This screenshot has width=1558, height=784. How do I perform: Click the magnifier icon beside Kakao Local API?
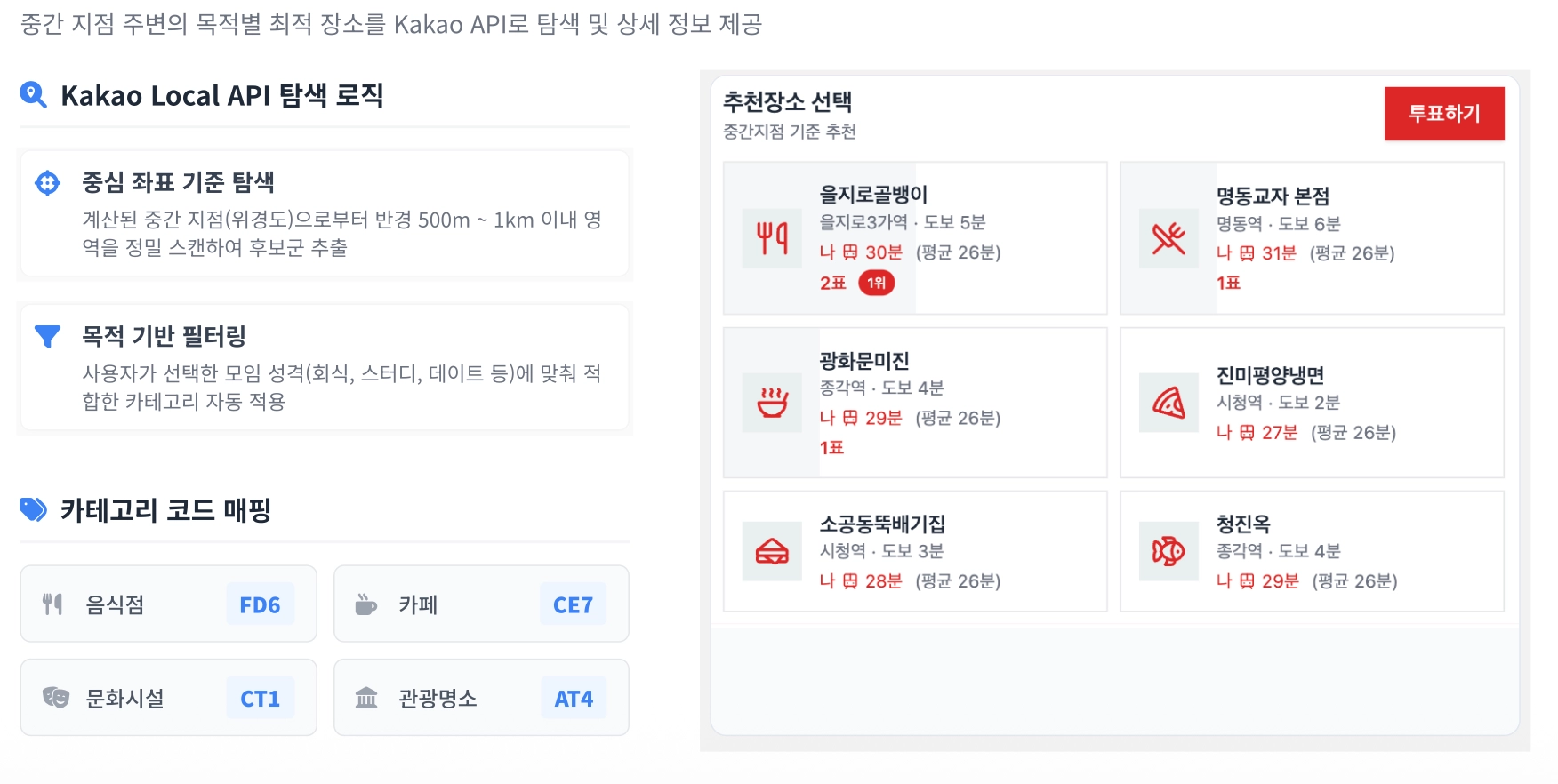[33, 94]
